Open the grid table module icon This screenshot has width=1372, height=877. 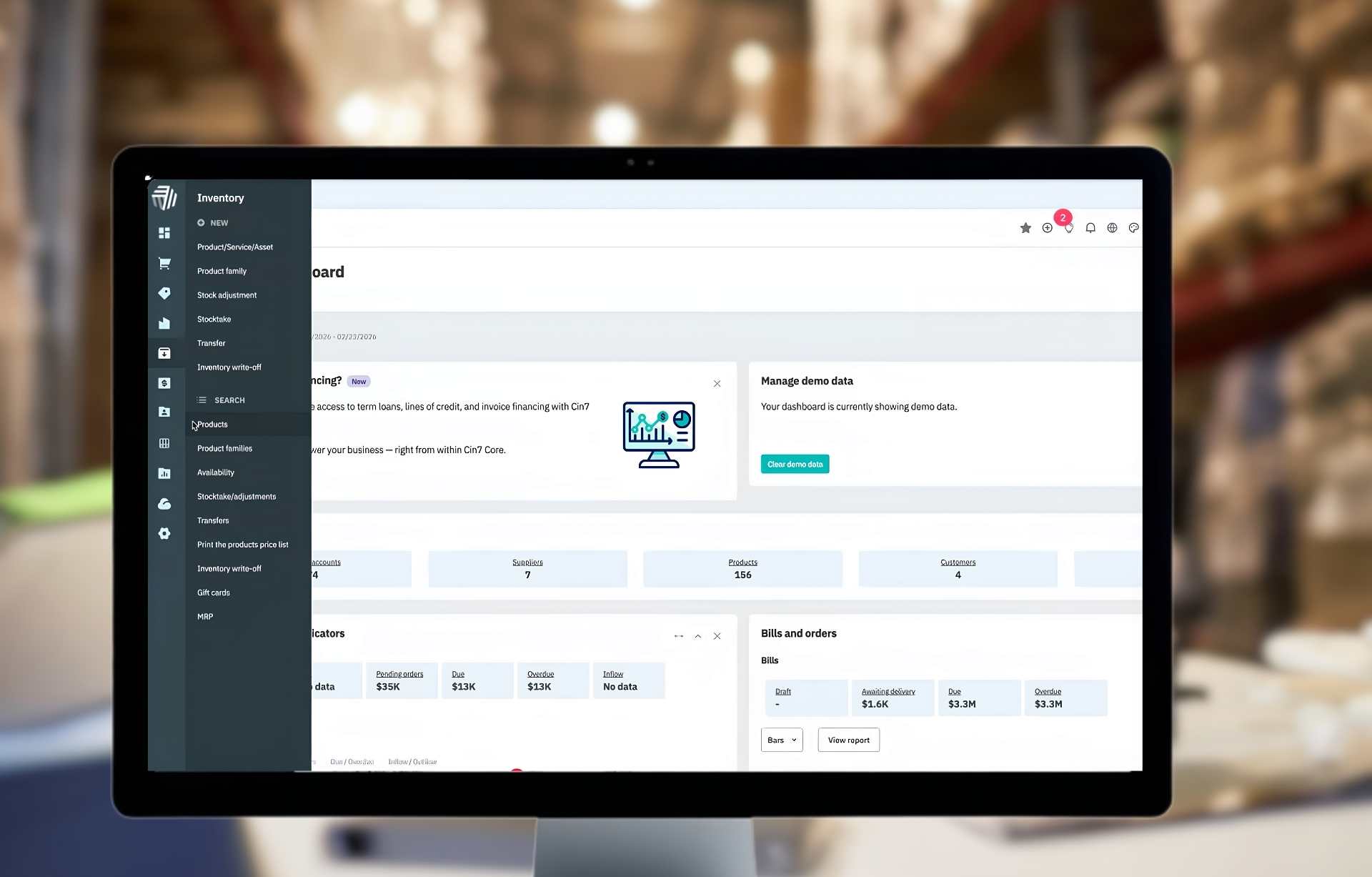[x=164, y=443]
